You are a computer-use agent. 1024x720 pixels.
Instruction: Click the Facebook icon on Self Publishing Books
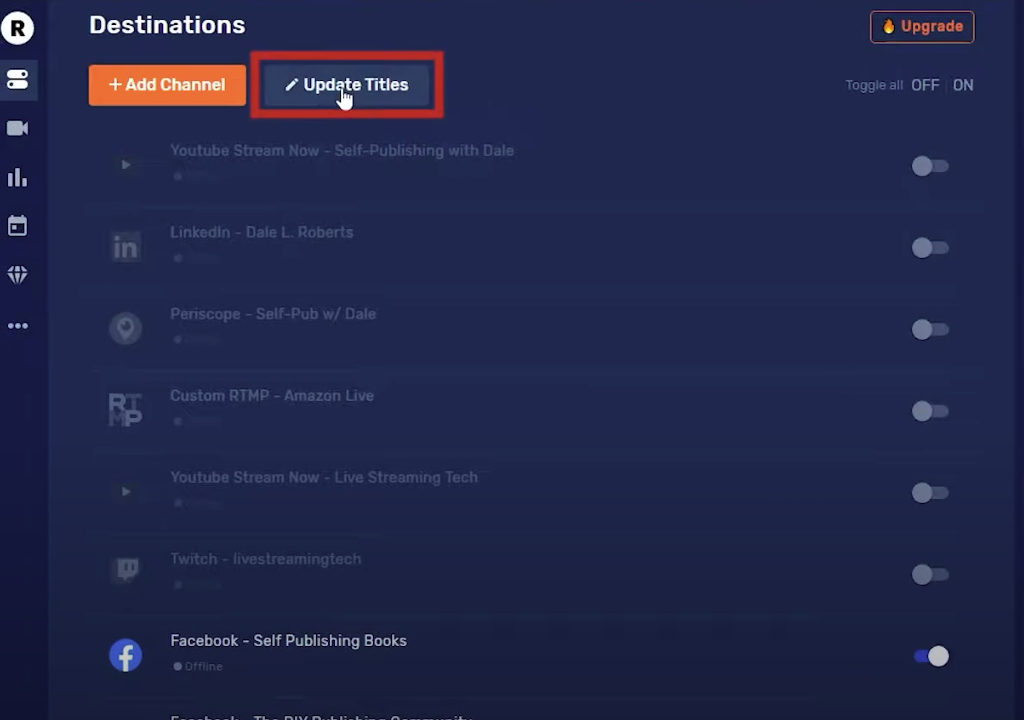click(x=125, y=655)
